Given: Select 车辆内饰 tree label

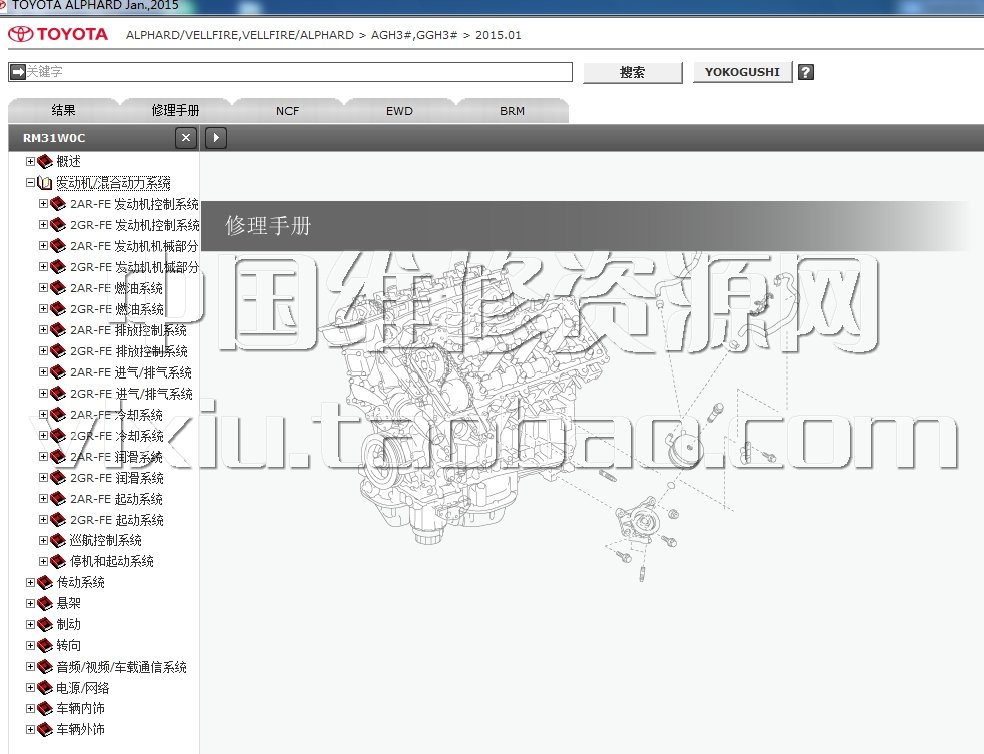Looking at the screenshot, I should (80, 709).
